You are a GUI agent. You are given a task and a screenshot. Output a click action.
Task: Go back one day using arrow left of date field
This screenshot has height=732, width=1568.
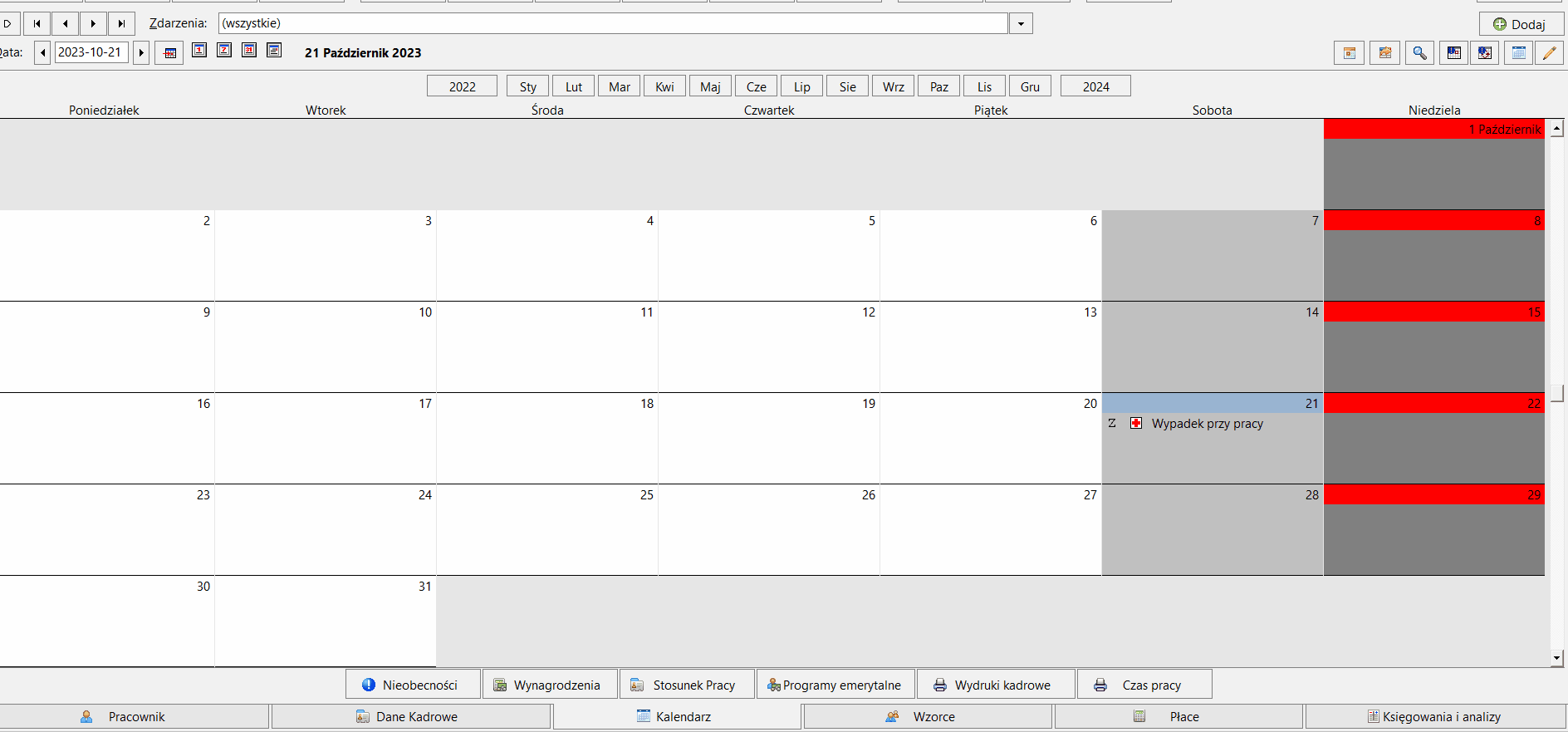pos(42,53)
